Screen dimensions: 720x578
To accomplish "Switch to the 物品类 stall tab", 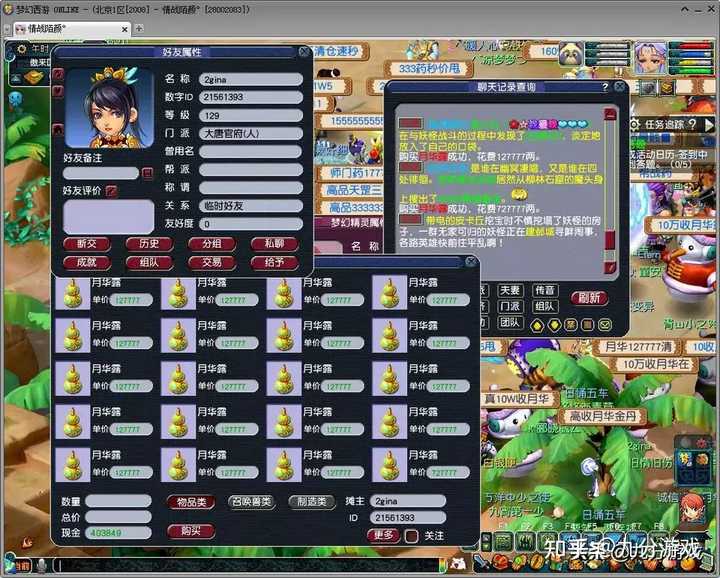I will coord(191,502).
